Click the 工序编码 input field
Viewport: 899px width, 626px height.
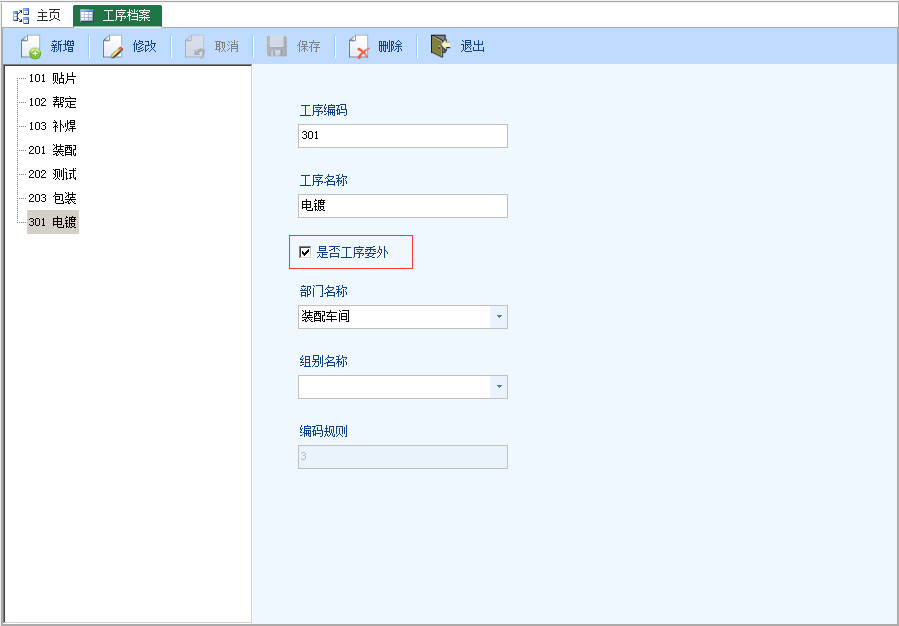[x=402, y=136]
